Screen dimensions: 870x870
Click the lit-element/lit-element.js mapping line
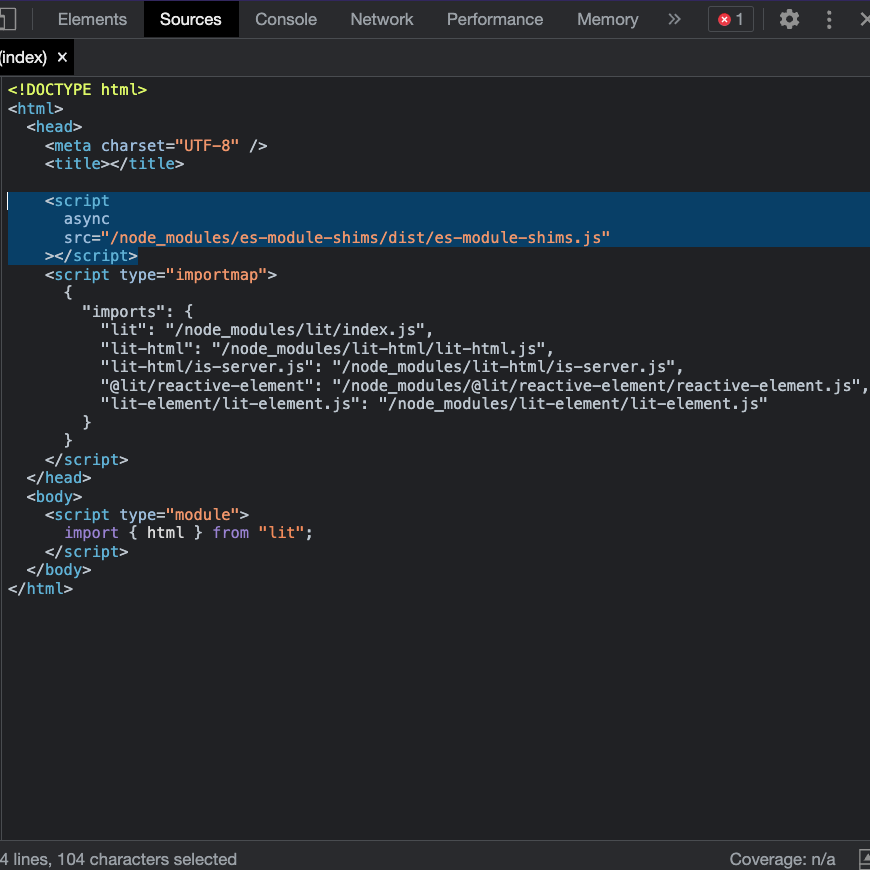tap(434, 404)
